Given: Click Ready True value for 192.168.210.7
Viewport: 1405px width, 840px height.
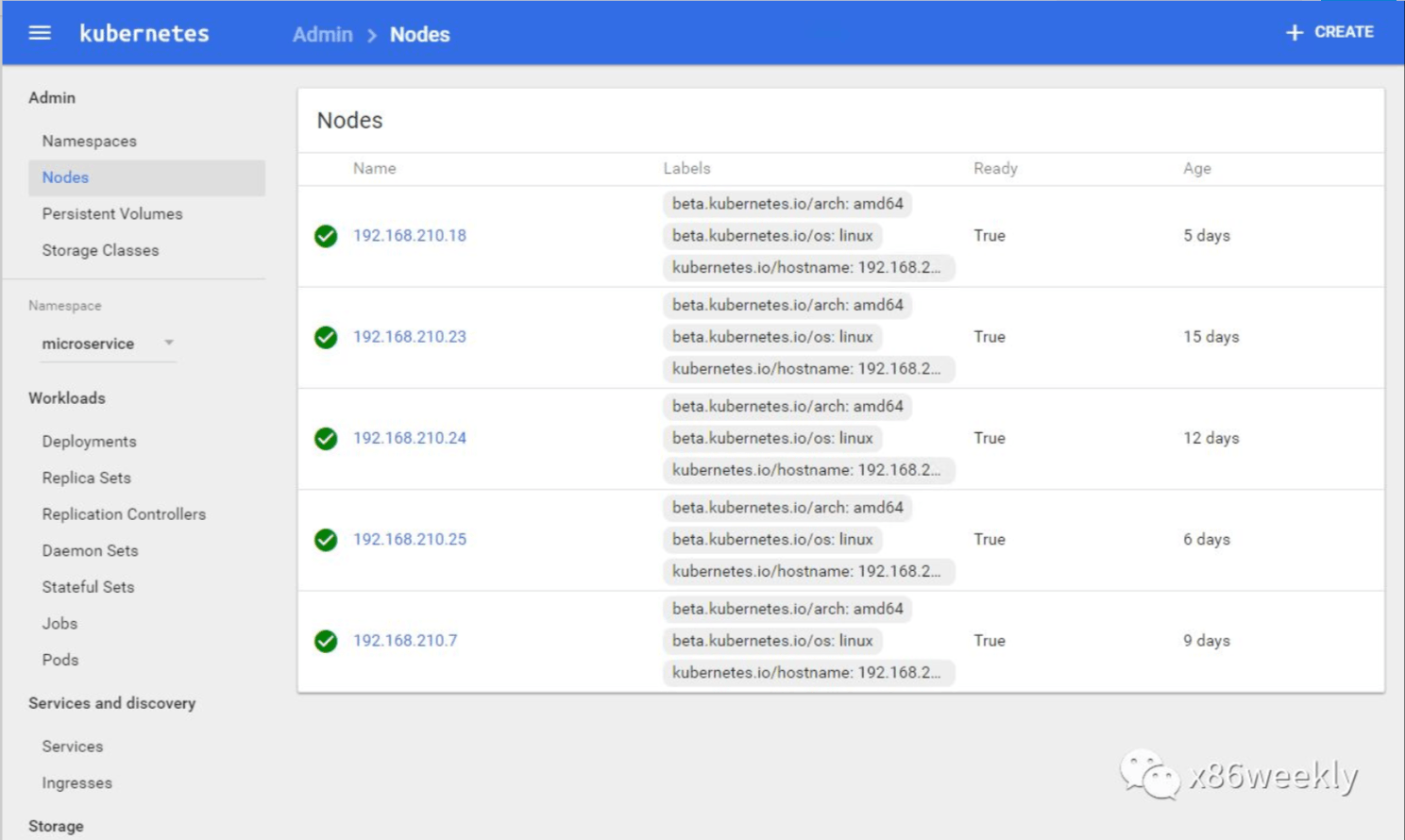Looking at the screenshot, I should pos(990,641).
